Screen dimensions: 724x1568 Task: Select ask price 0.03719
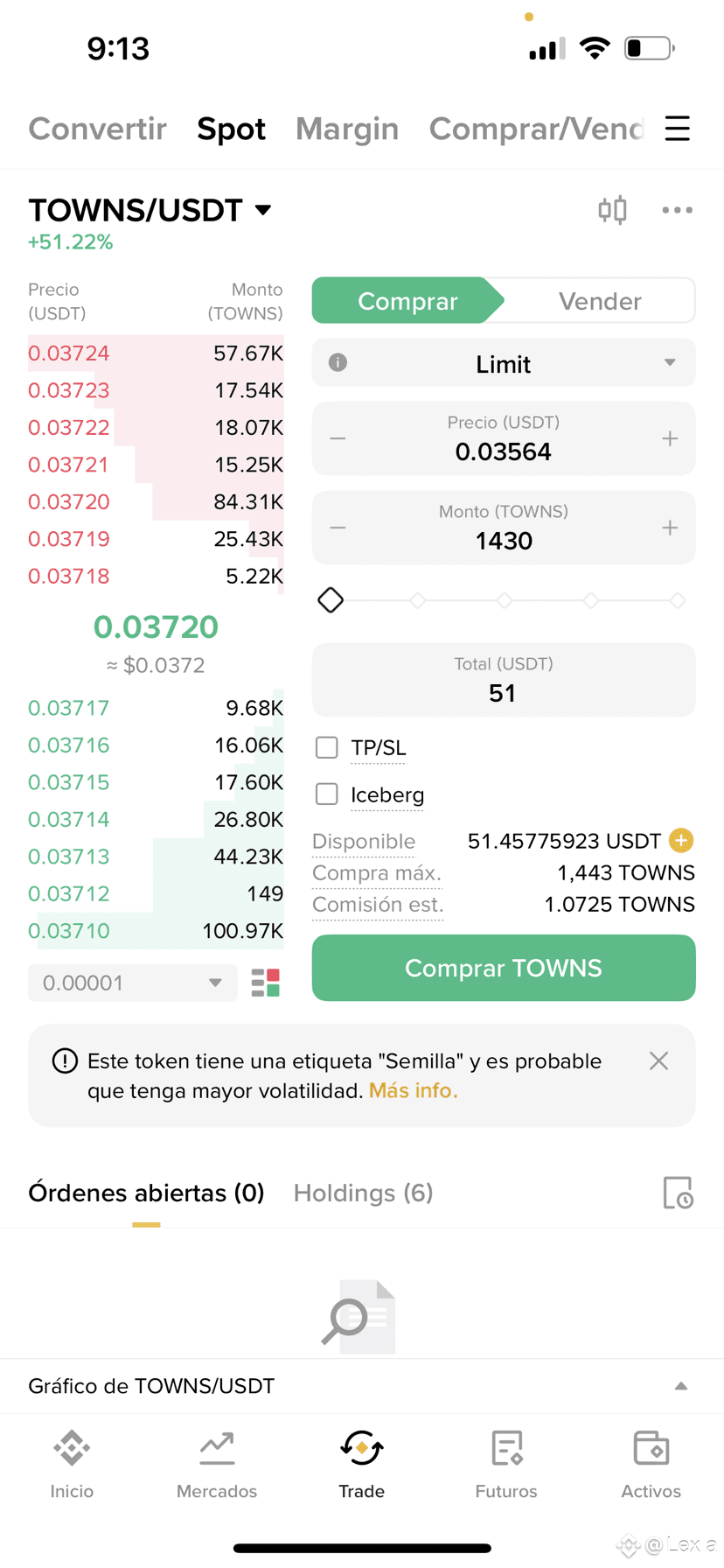(x=68, y=539)
